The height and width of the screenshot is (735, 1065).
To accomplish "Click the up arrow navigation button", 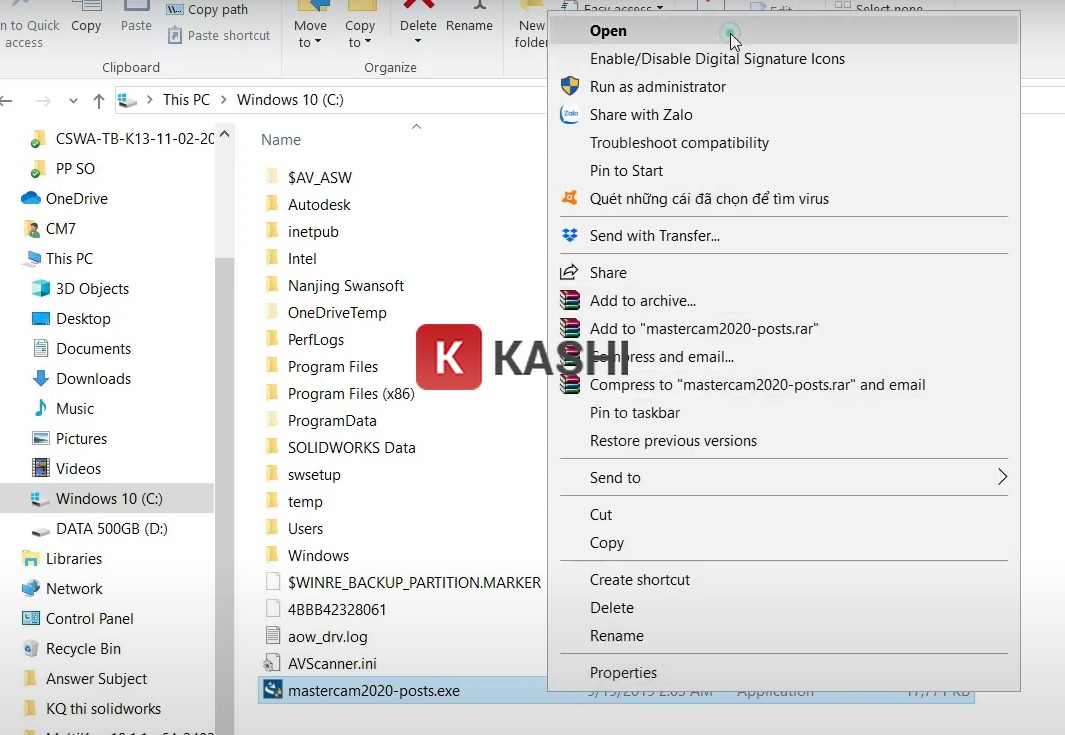I will 98,100.
